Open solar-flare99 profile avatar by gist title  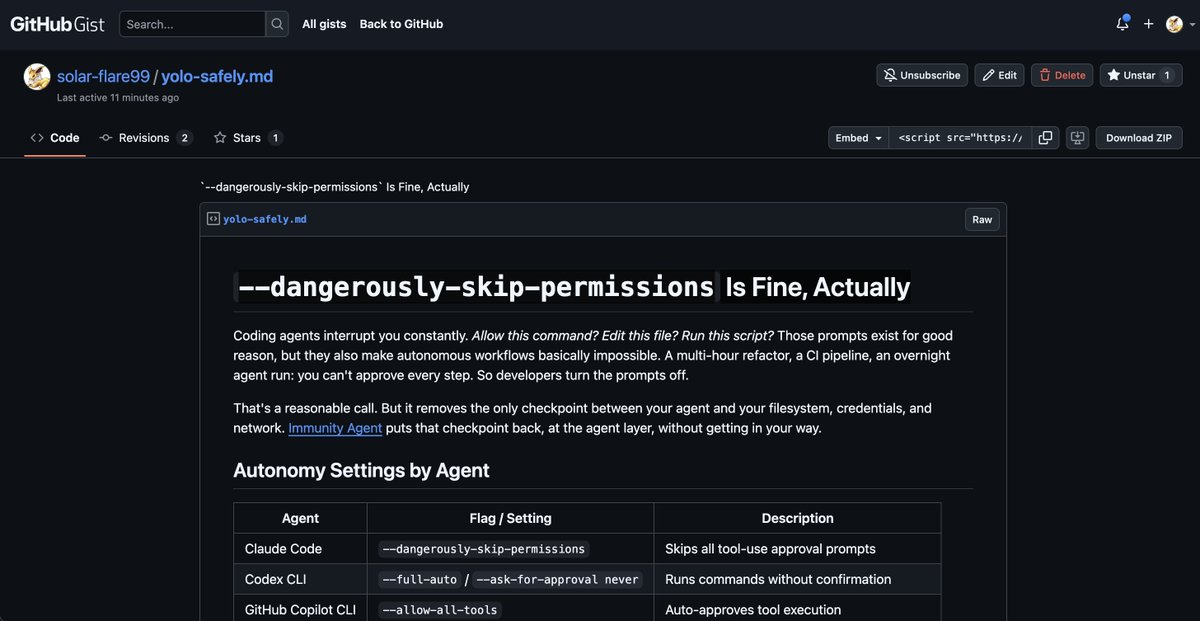(37, 77)
